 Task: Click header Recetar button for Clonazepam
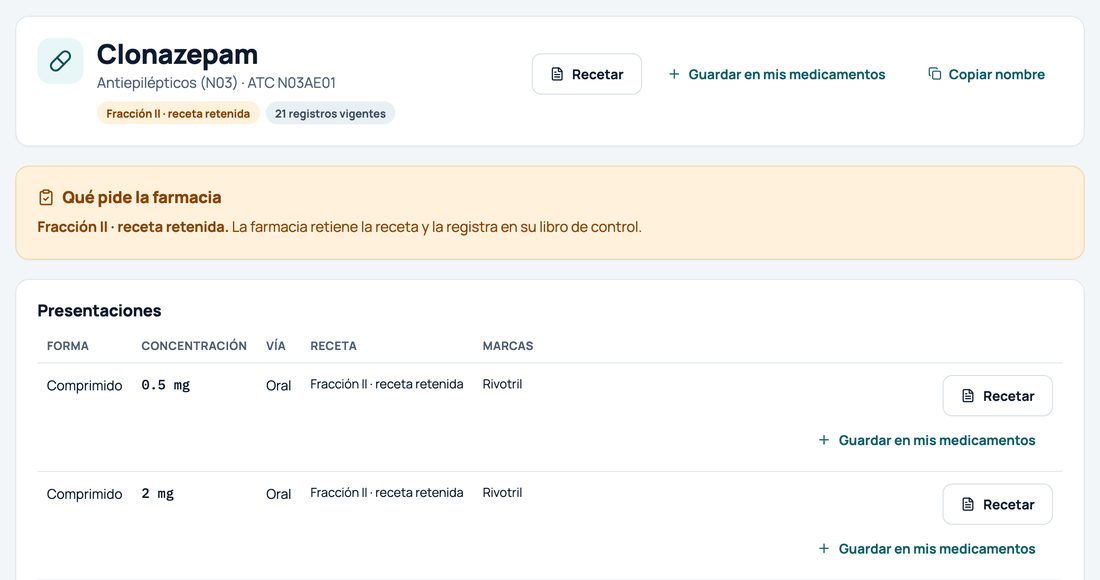pyautogui.click(x=586, y=74)
